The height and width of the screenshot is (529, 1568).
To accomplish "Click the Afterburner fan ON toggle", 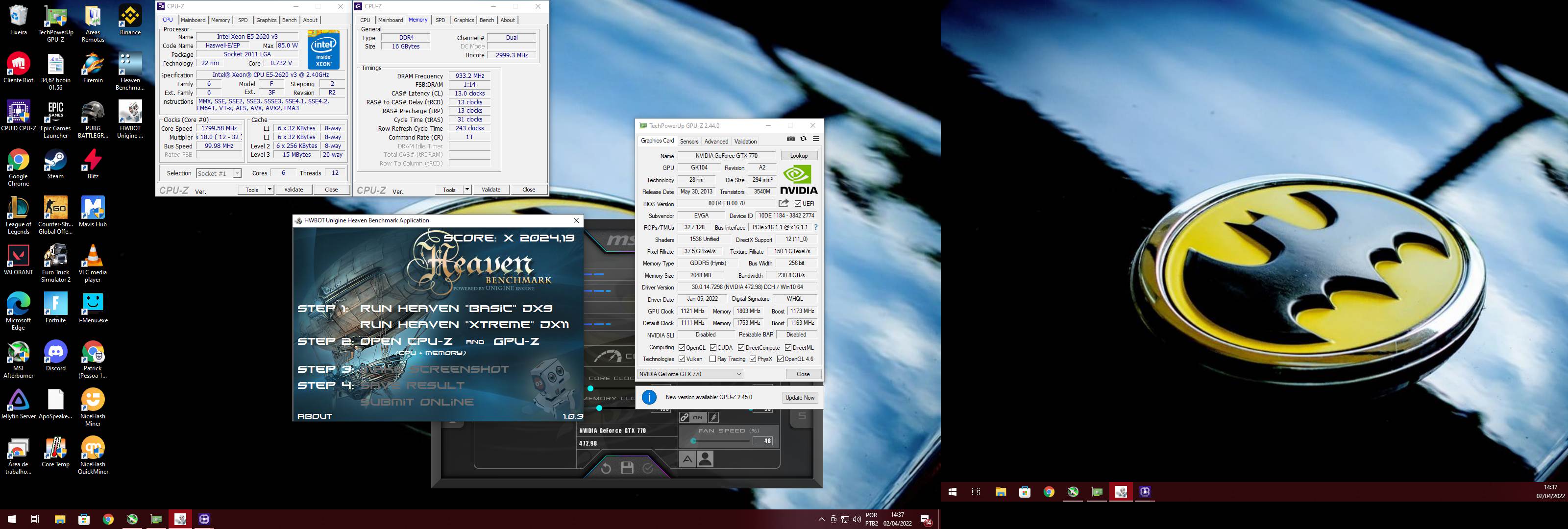I will pos(698,418).
